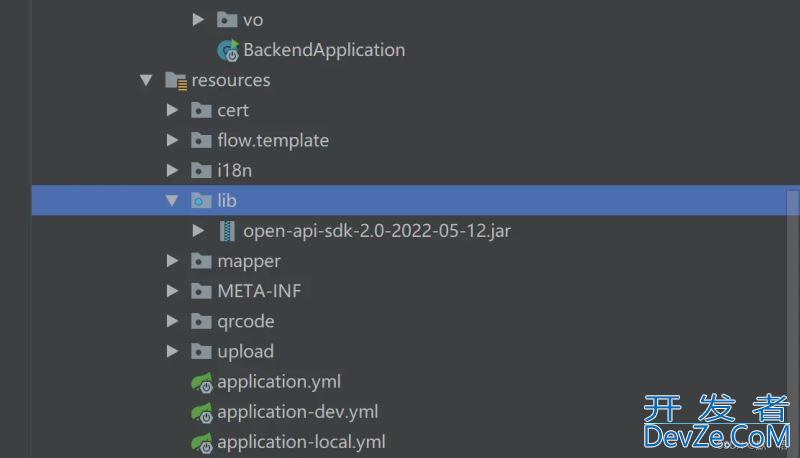Collapse the resources folder arrow

pyautogui.click(x=146, y=80)
